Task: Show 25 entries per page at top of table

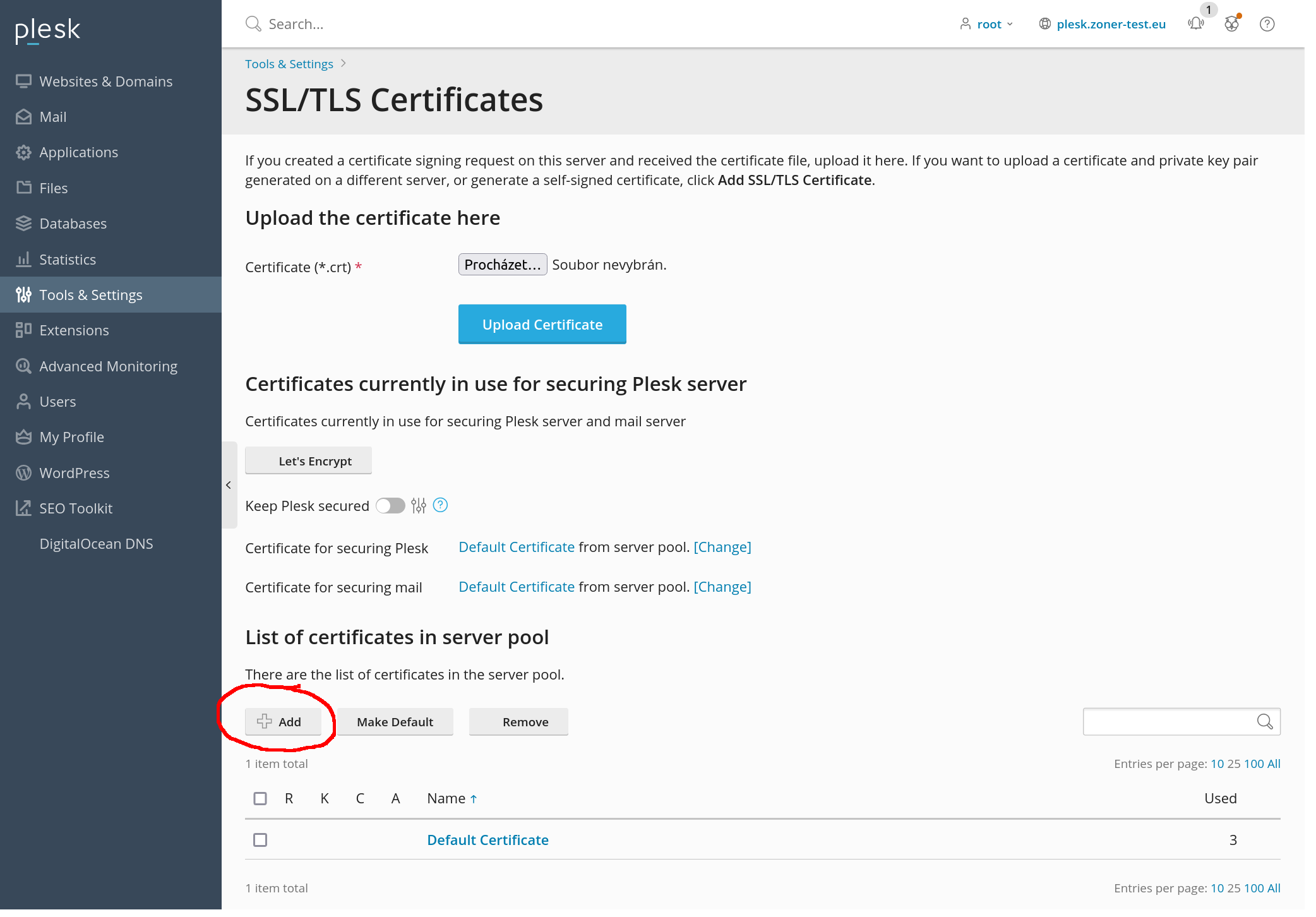Action: pyautogui.click(x=1234, y=764)
